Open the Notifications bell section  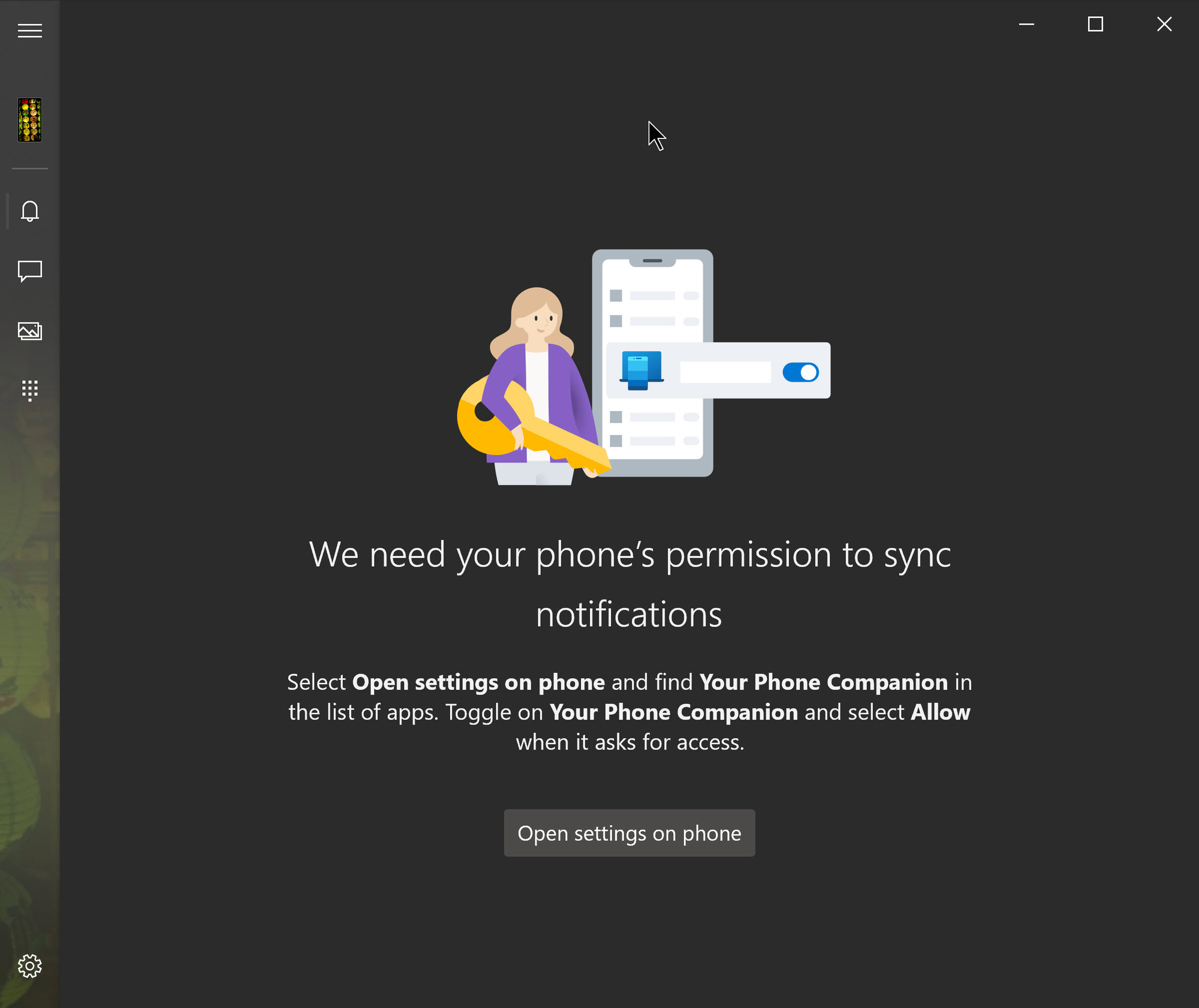point(29,211)
